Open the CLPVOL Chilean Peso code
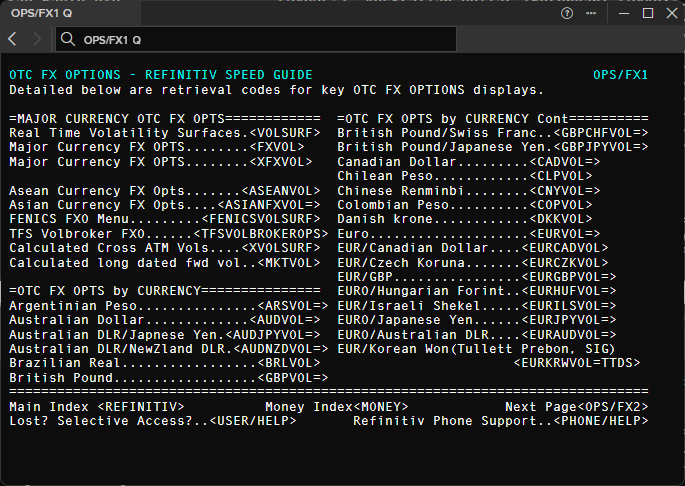This screenshot has width=685, height=486. (x=561, y=176)
